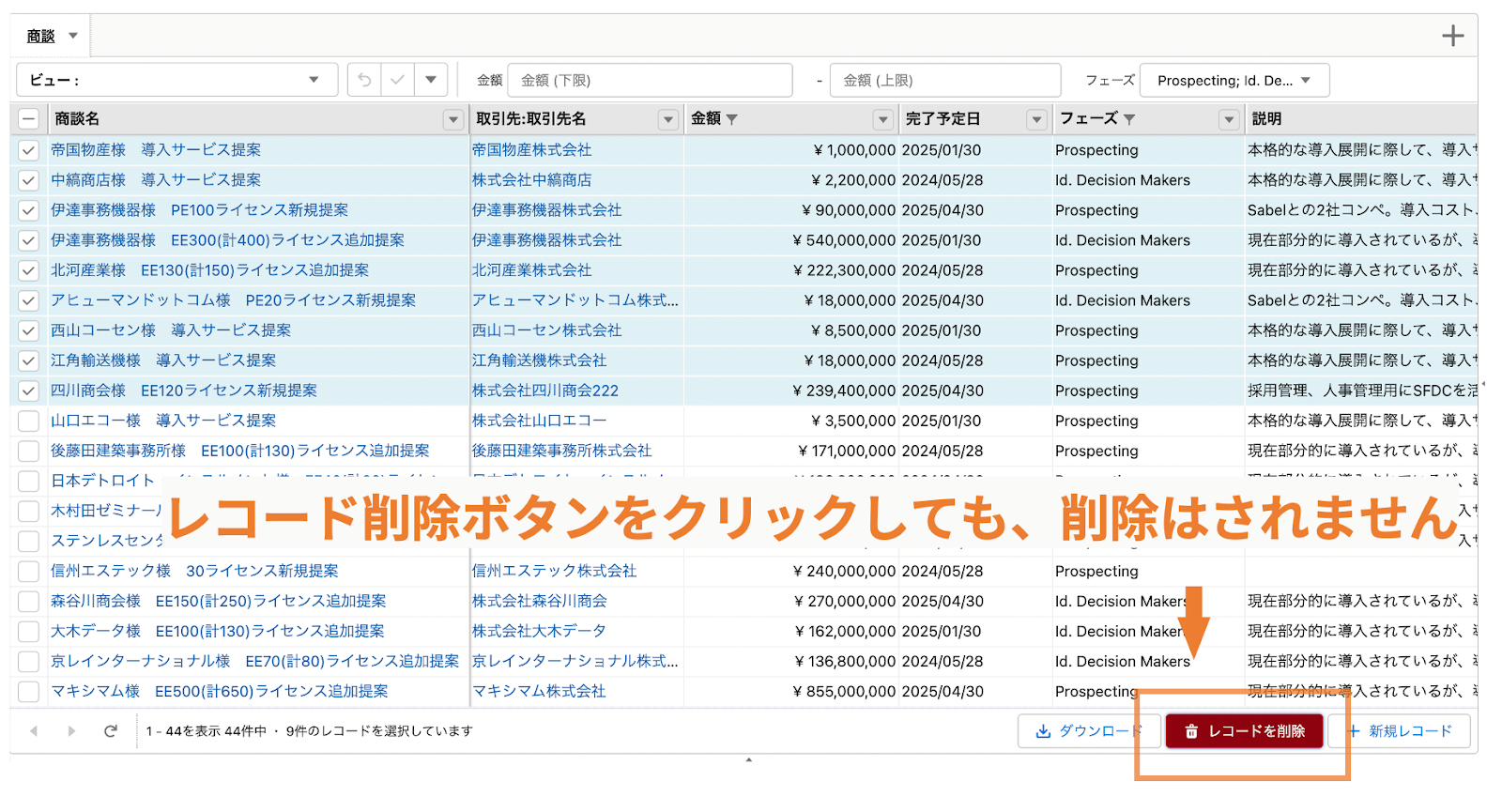Click the 説明 column header
Image resolution: width=1502 pixels, height=812 pixels.
[1266, 119]
